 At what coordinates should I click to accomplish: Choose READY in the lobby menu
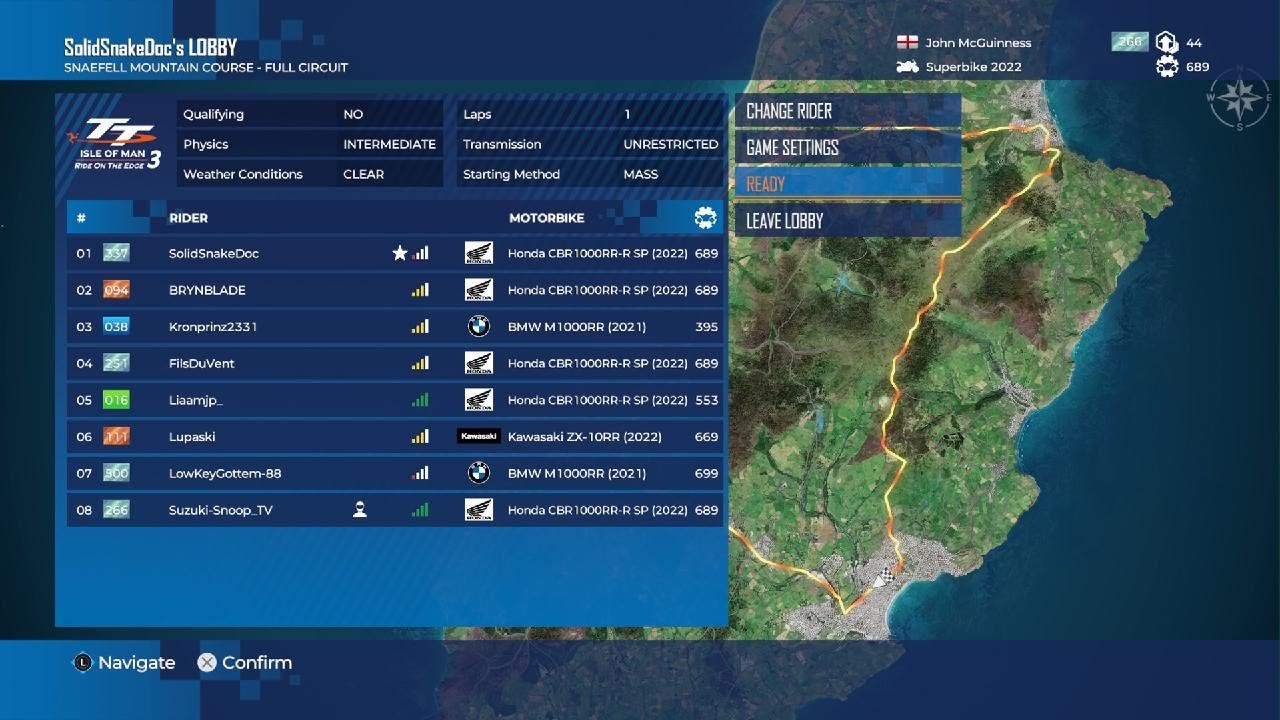(848, 184)
